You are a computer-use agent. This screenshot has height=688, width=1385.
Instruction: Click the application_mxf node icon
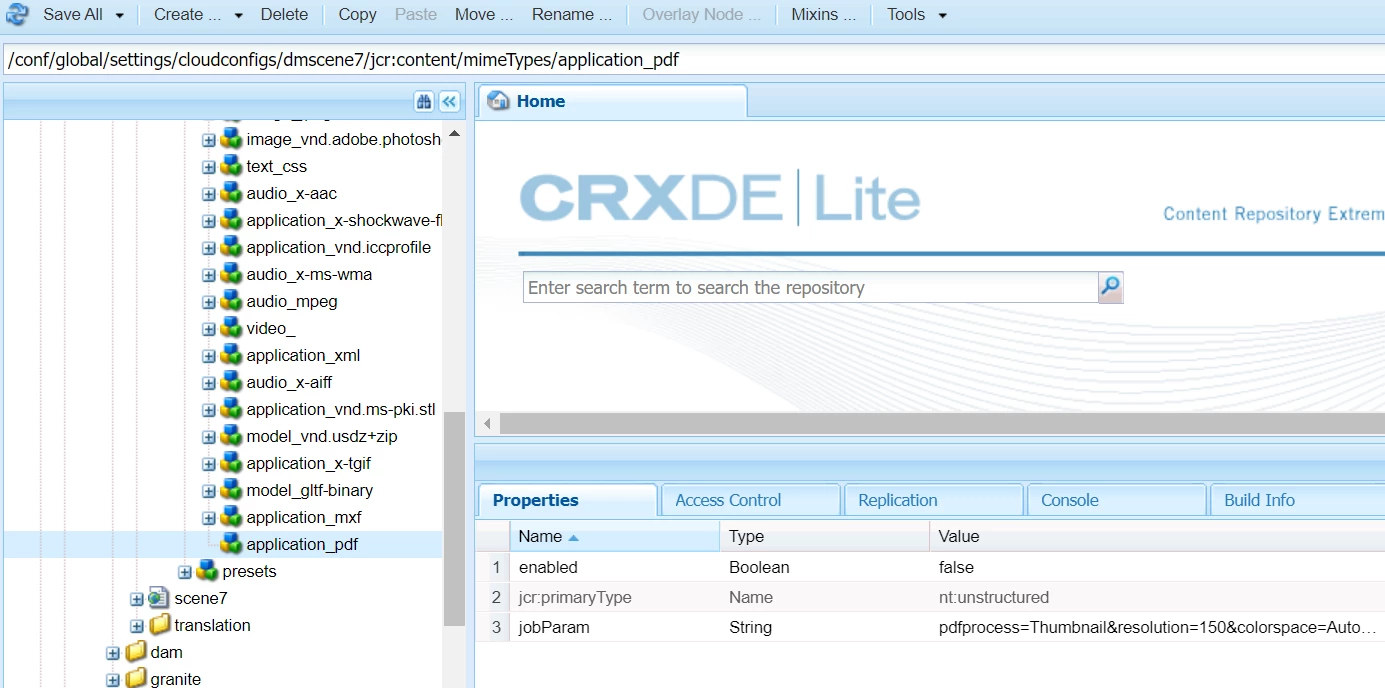231,517
